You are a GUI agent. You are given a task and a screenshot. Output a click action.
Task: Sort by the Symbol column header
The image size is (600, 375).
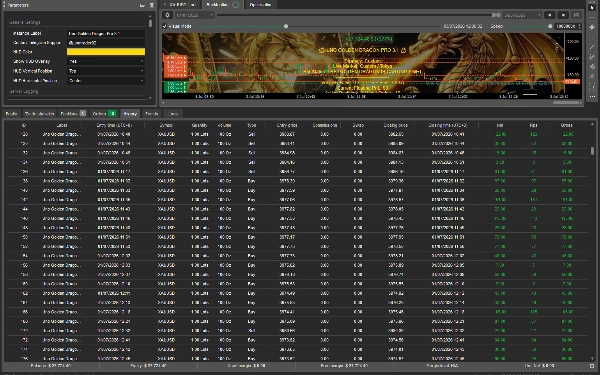166,125
